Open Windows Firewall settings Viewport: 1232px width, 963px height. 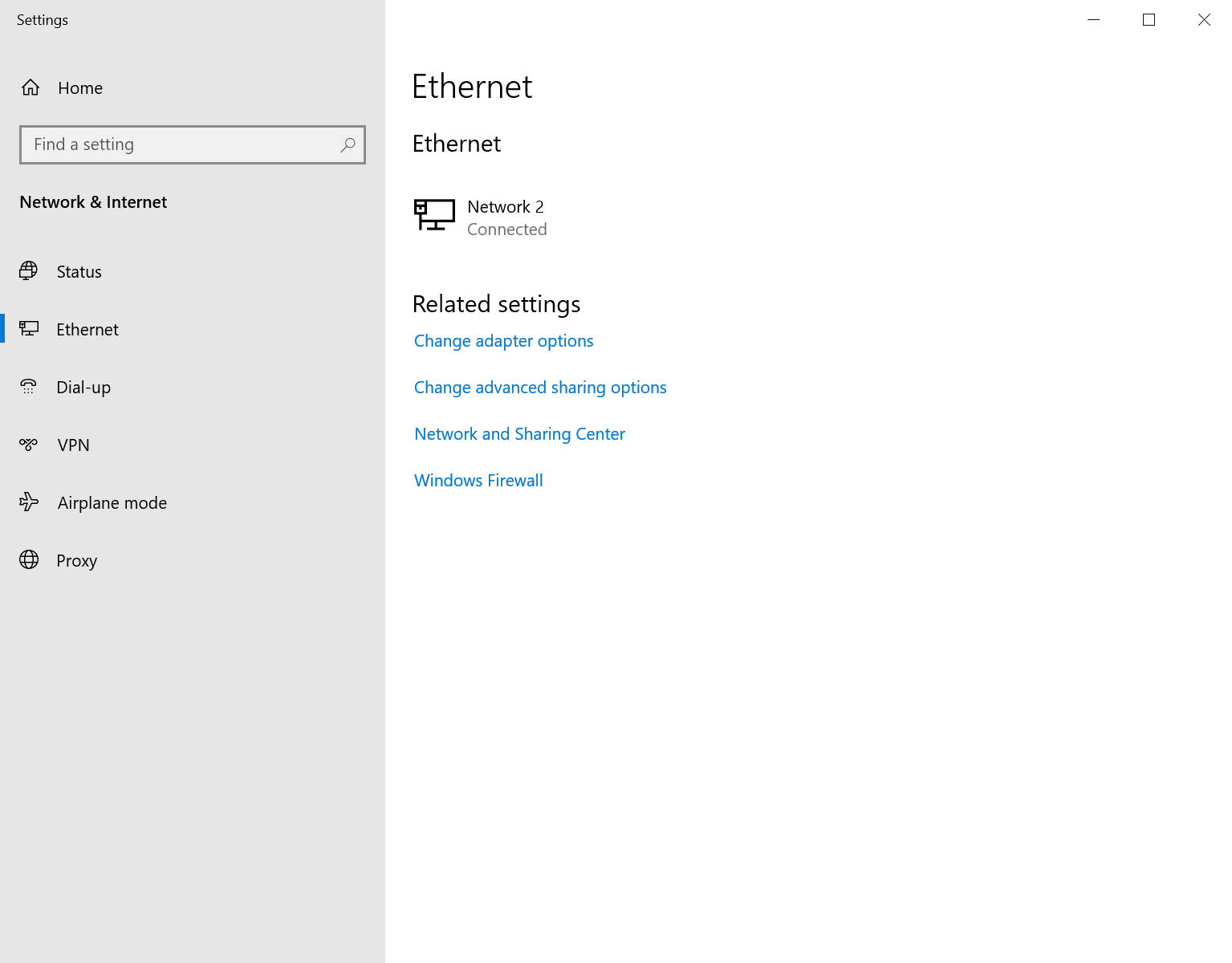point(478,480)
